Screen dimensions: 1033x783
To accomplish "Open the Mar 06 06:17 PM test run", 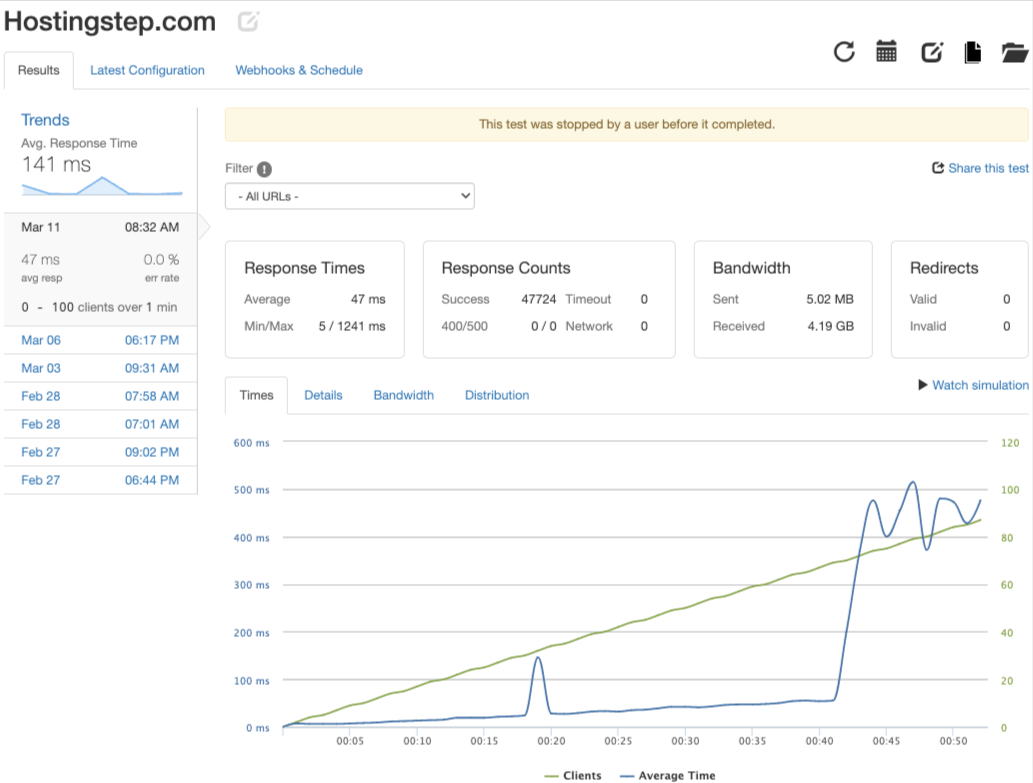I will (100, 340).
